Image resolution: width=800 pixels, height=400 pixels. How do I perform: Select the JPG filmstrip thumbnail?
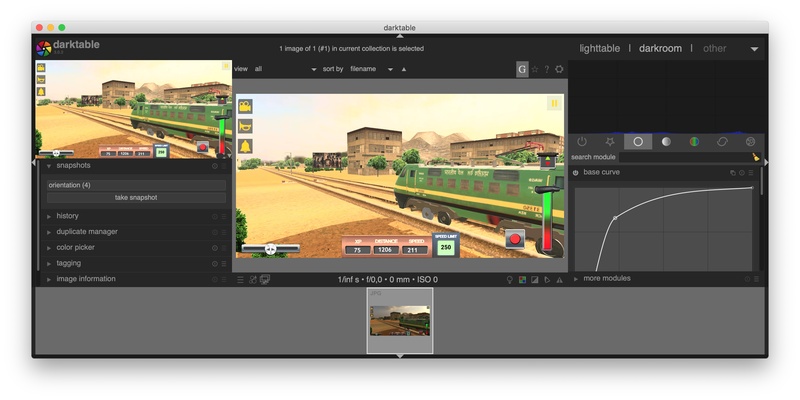(x=400, y=320)
